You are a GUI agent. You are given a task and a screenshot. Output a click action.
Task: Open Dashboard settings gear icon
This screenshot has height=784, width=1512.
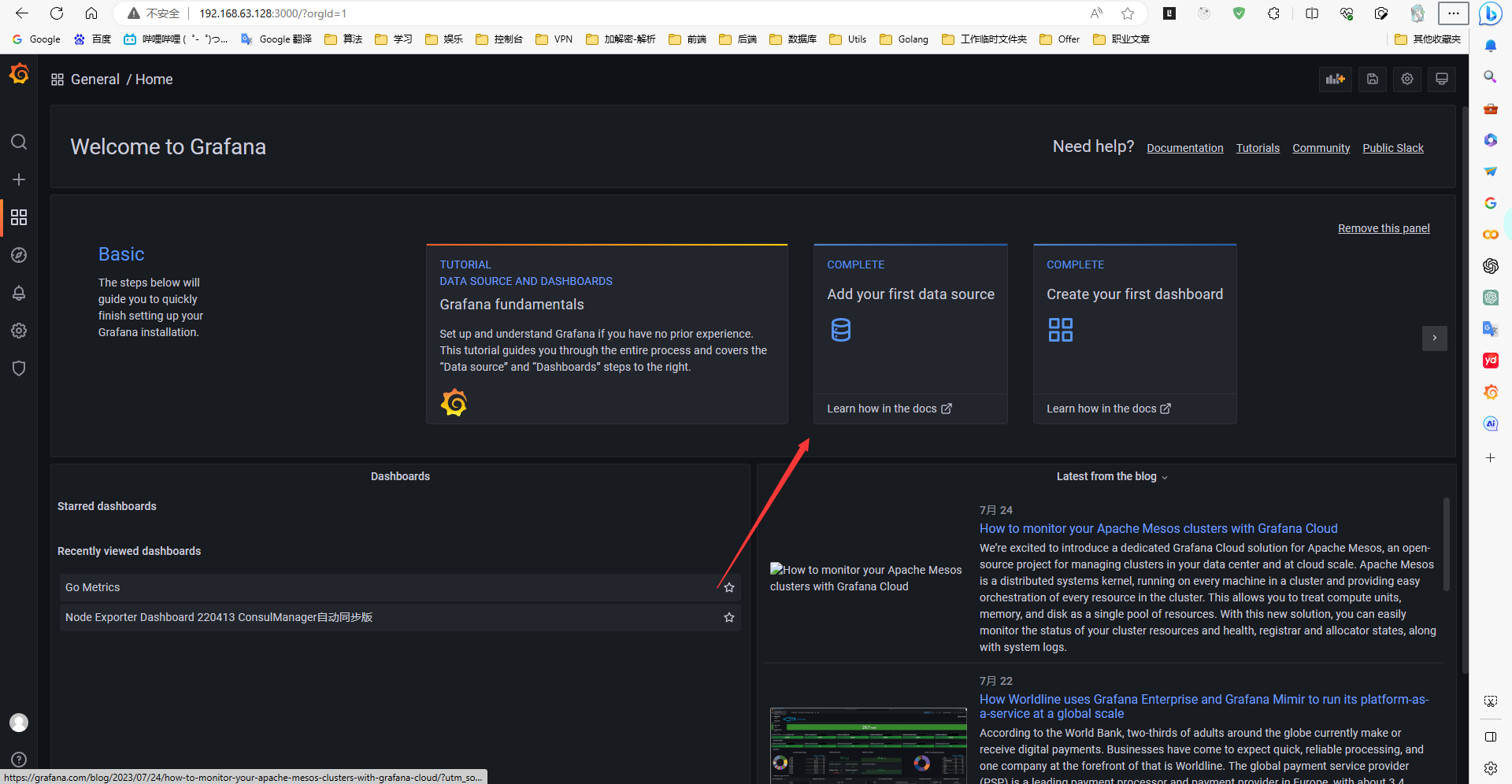tap(1407, 79)
